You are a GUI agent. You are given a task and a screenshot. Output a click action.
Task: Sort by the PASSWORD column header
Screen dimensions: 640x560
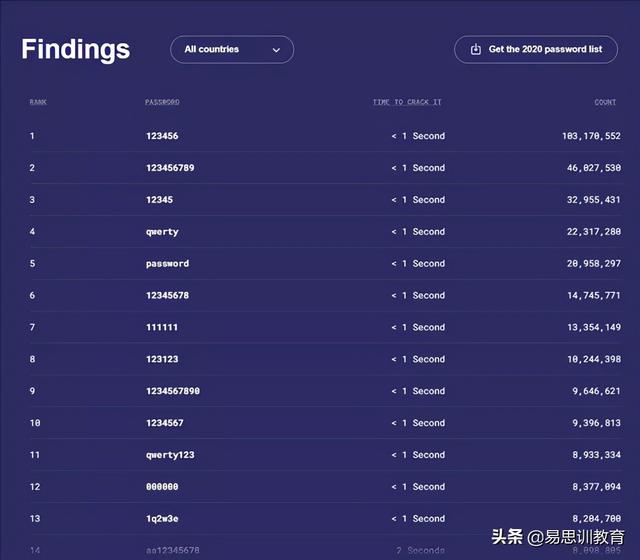(x=162, y=102)
